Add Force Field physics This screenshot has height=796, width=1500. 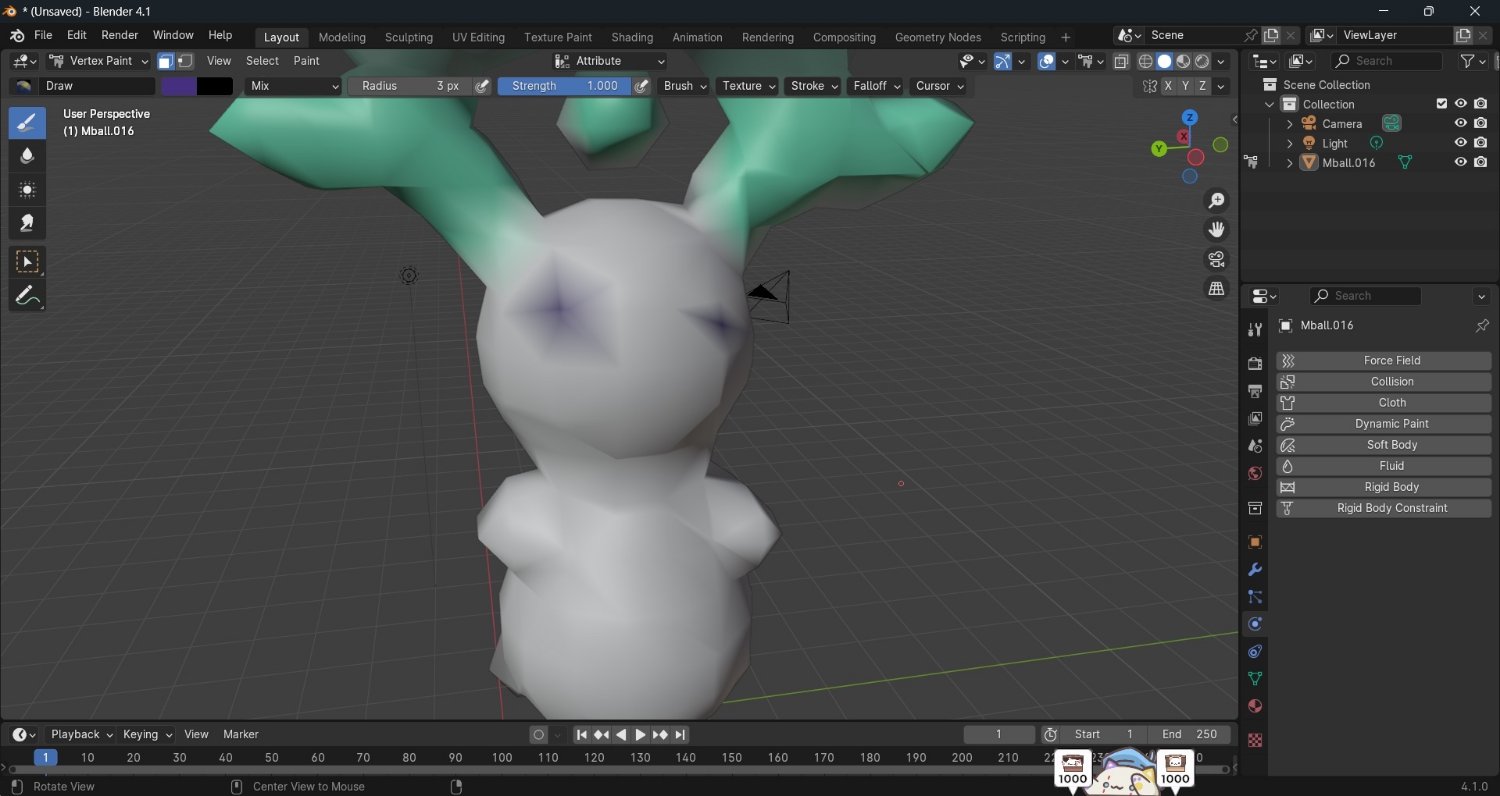pos(1384,360)
